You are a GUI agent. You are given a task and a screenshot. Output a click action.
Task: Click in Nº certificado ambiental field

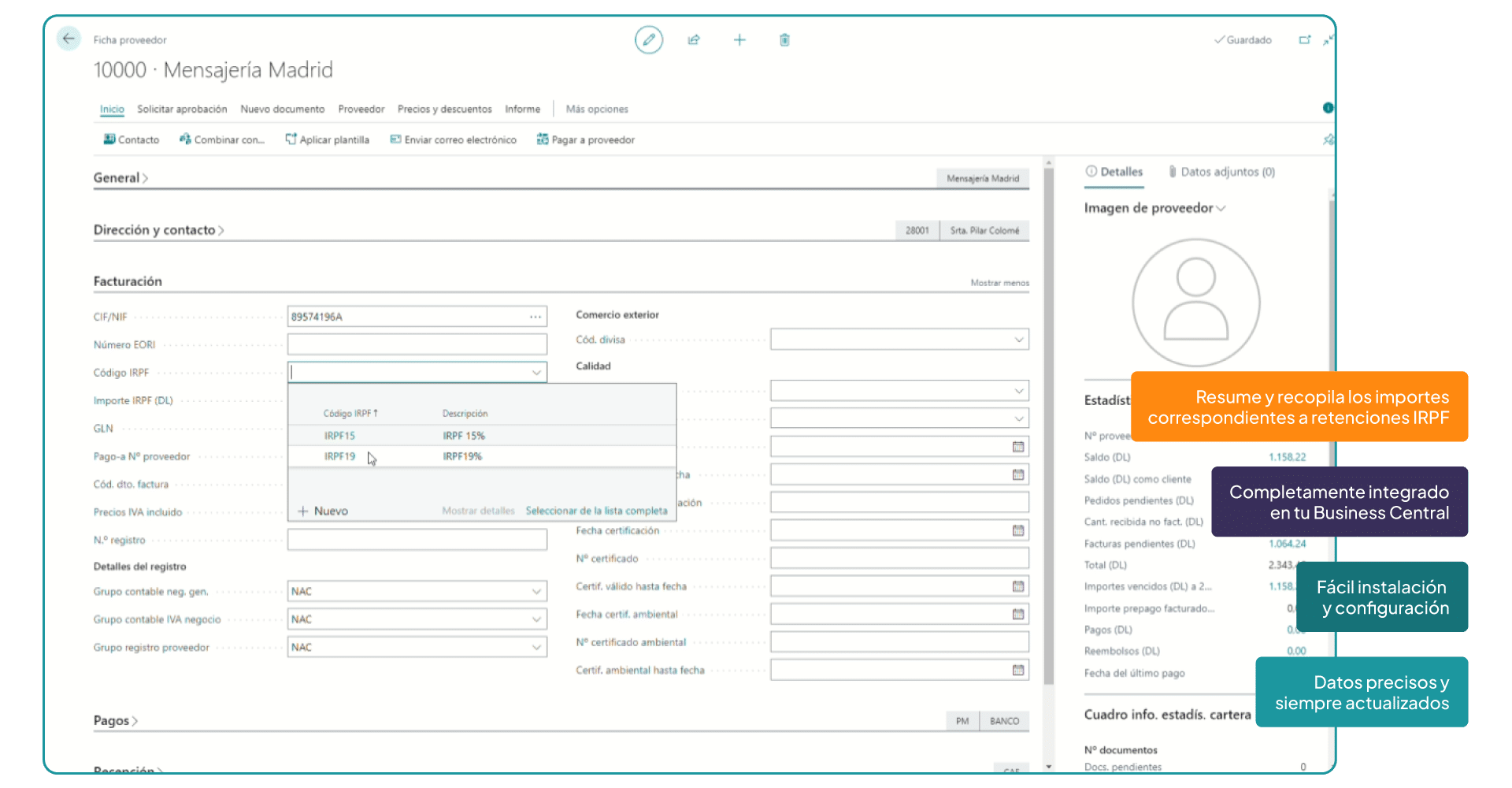point(899,642)
